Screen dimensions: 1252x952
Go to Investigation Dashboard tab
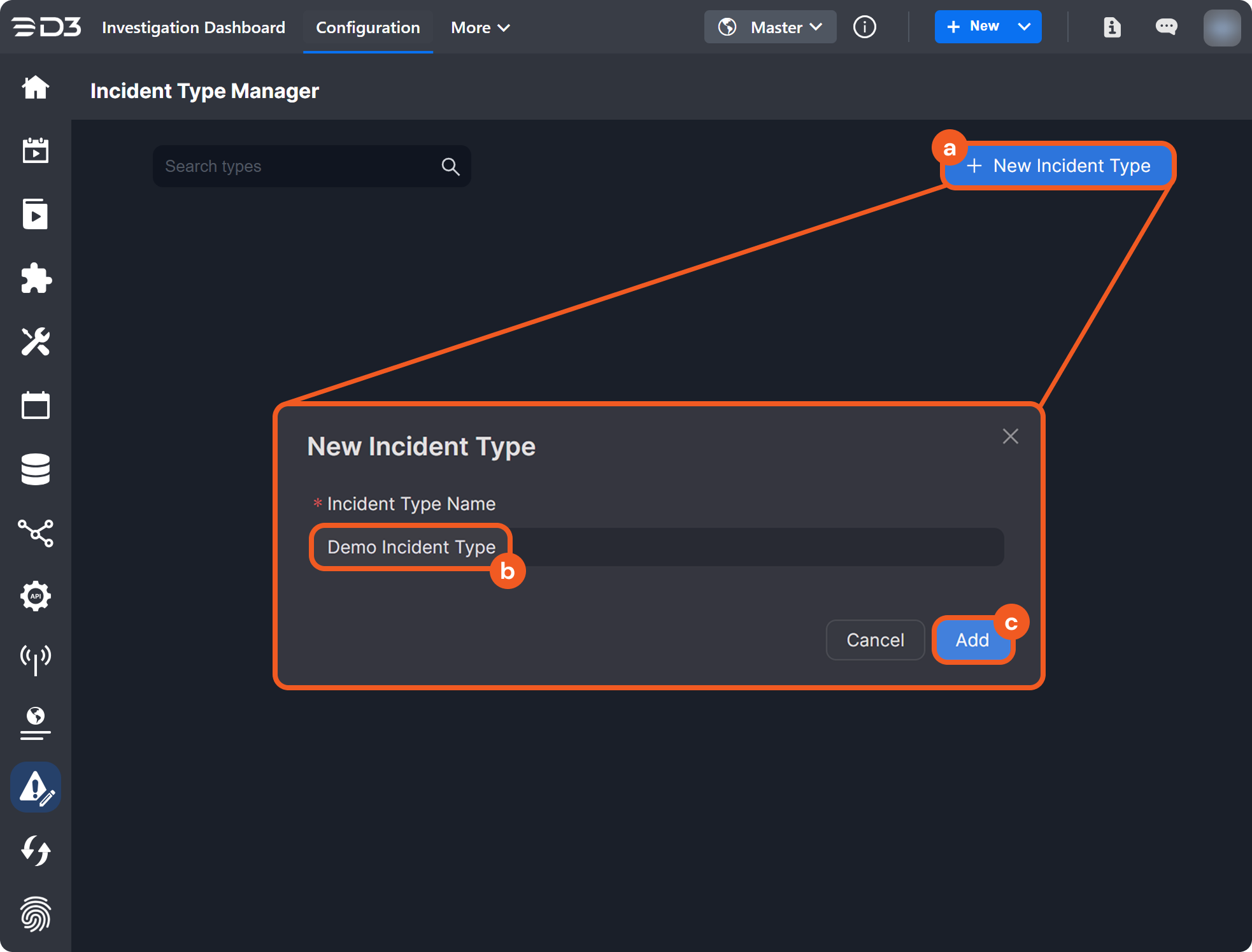point(193,27)
